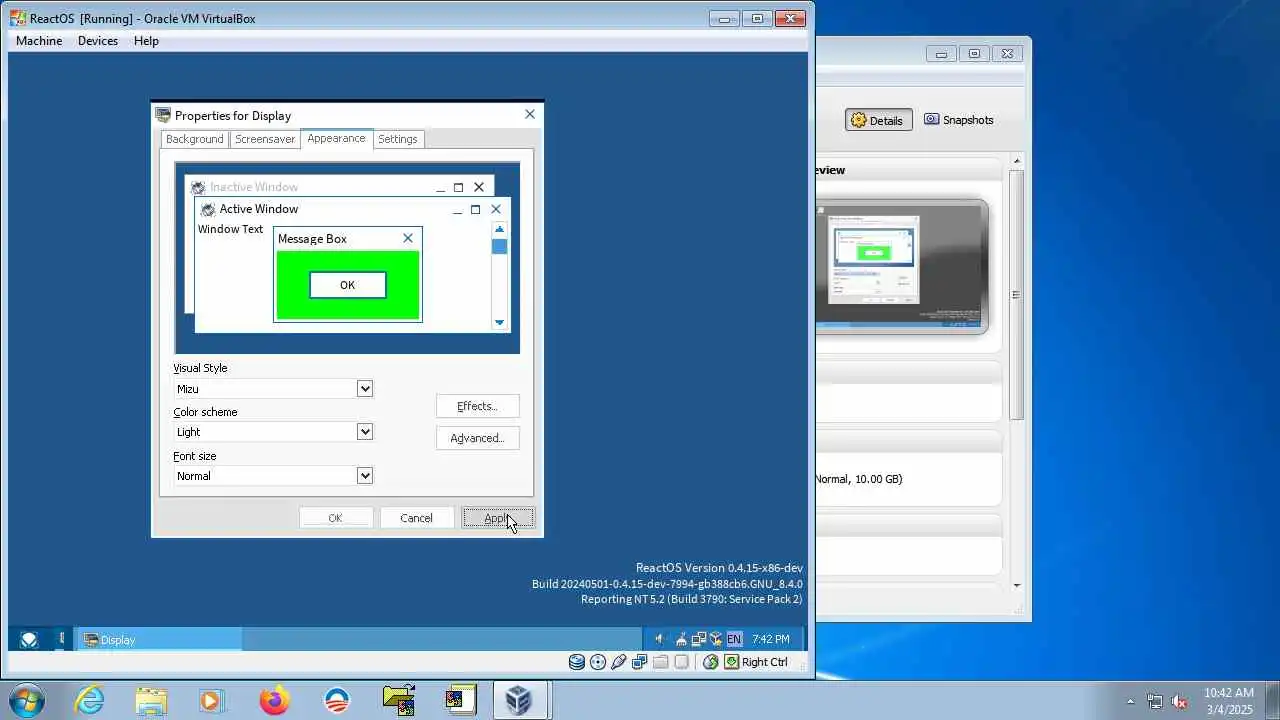Screen dimensions: 1280x720
Task: Click the host tray network icon
Action: [x=1155, y=701]
